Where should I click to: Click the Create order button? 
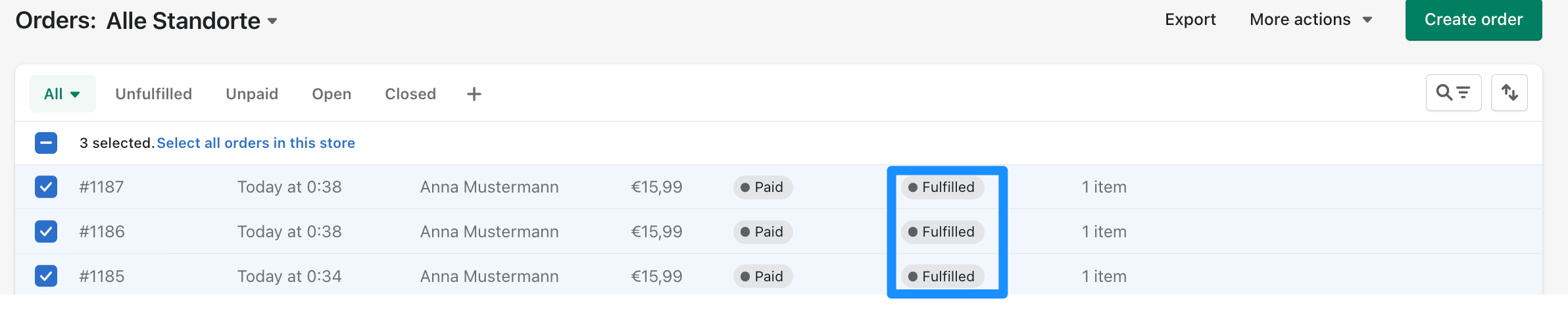1473,20
